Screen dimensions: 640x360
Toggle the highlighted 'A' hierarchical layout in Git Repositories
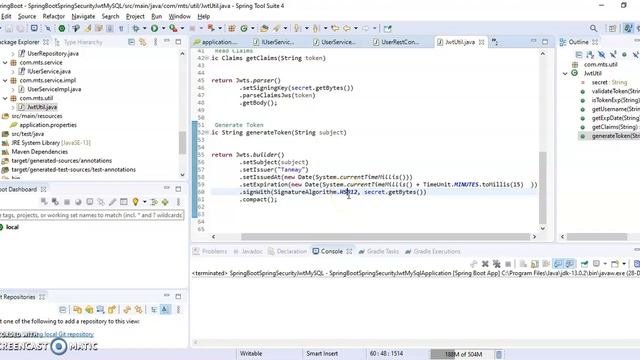pyautogui.click(x=165, y=310)
